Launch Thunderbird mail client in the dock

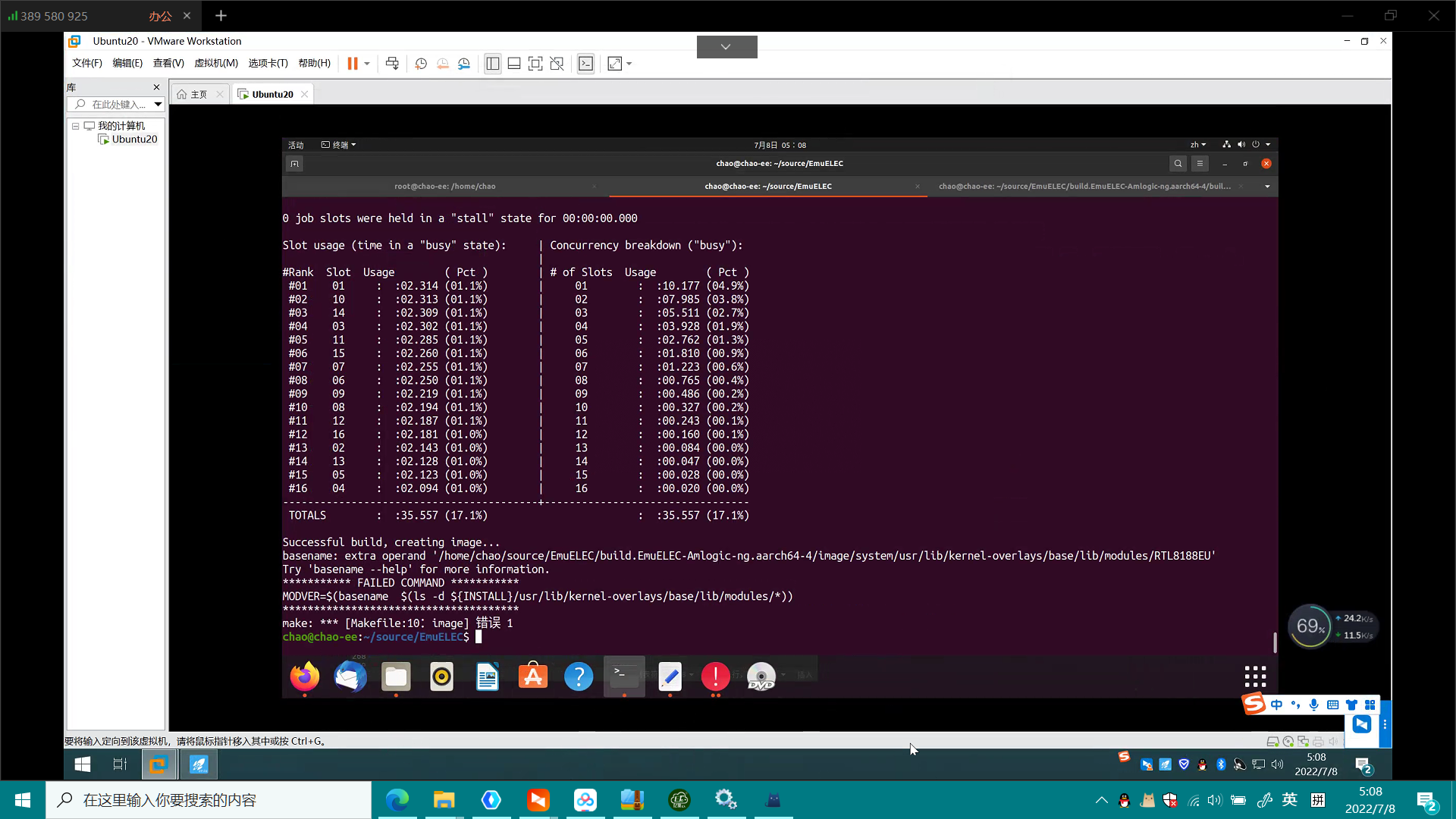(350, 676)
